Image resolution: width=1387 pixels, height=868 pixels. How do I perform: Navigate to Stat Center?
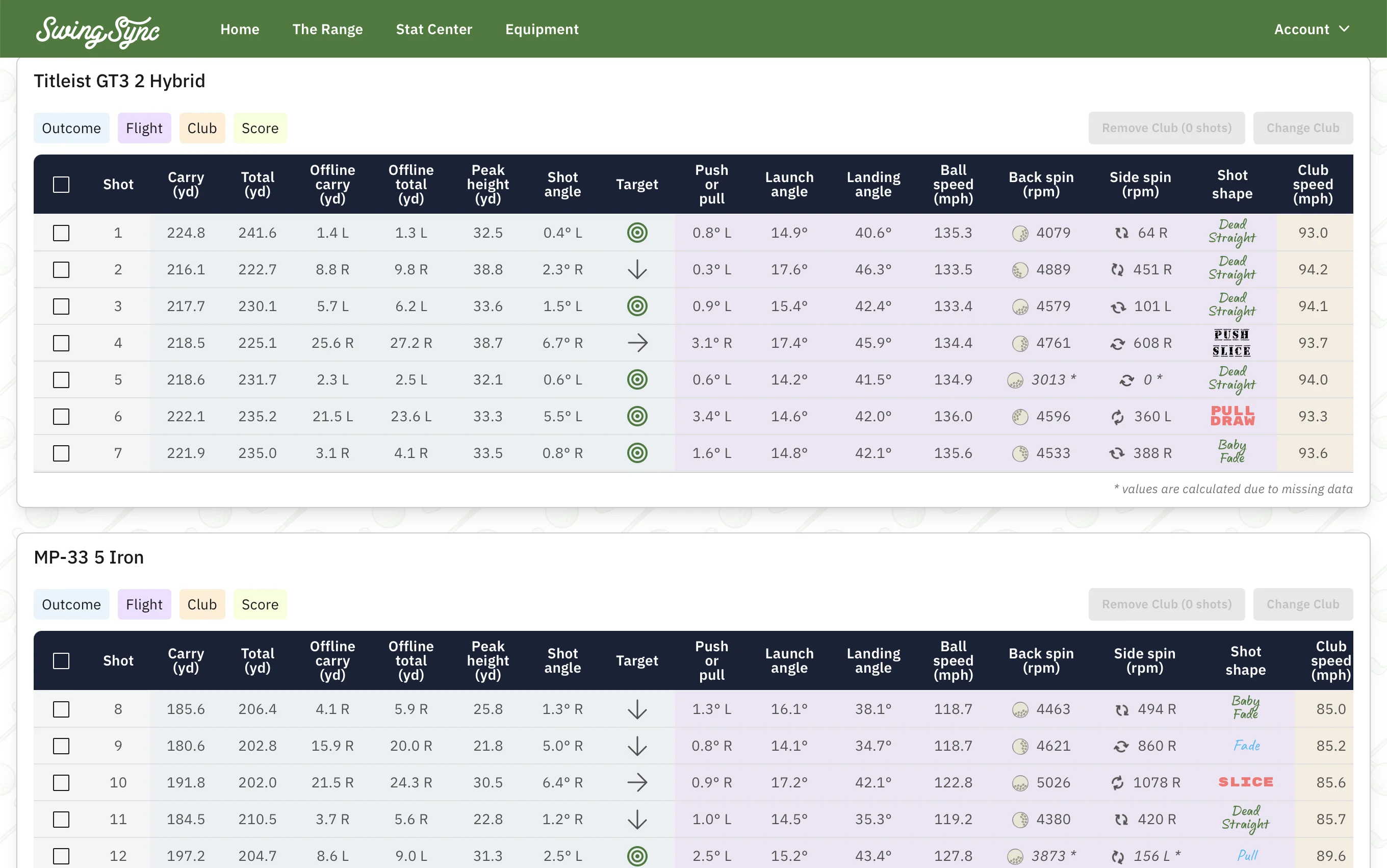pos(434,29)
